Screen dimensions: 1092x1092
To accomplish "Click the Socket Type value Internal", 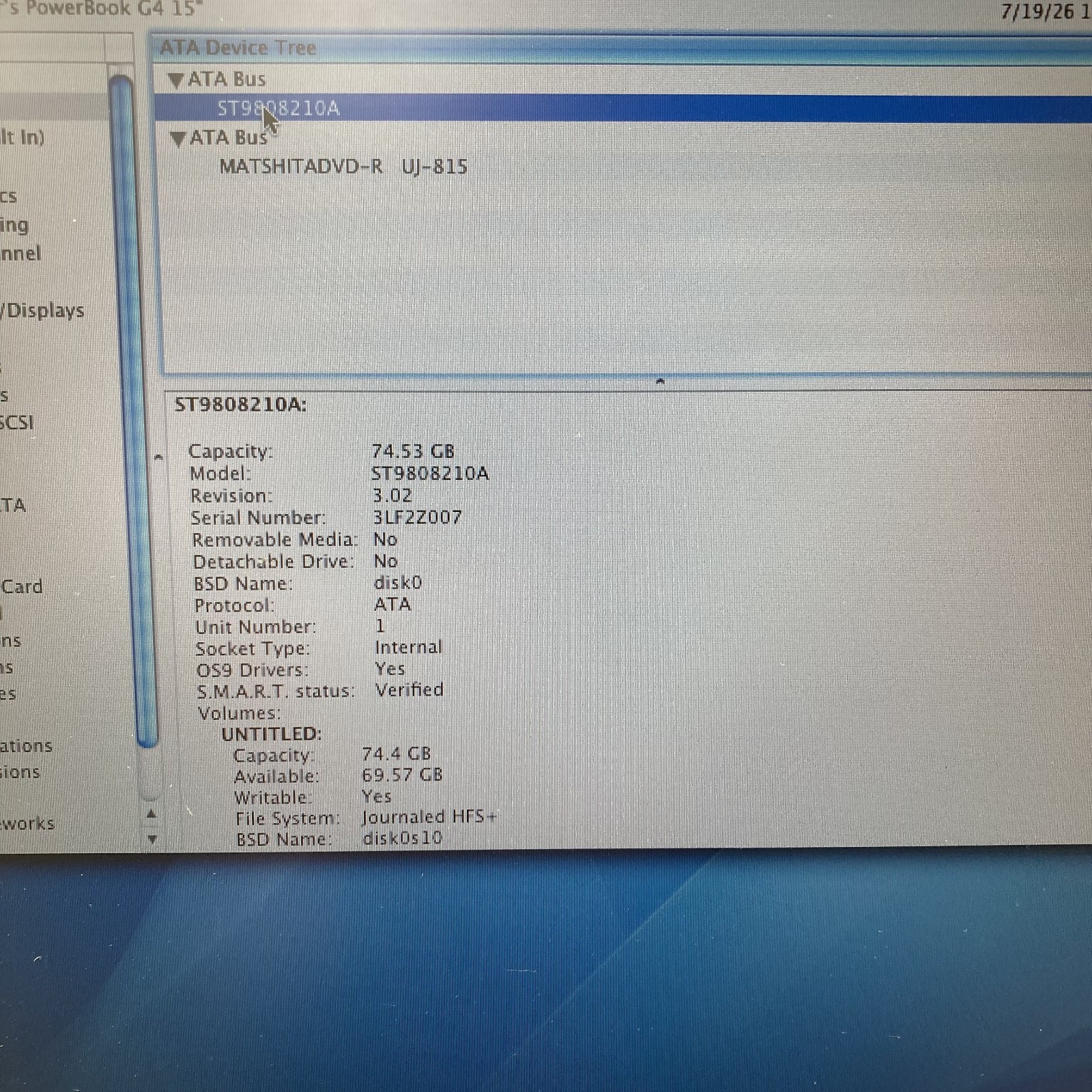I will [x=408, y=647].
